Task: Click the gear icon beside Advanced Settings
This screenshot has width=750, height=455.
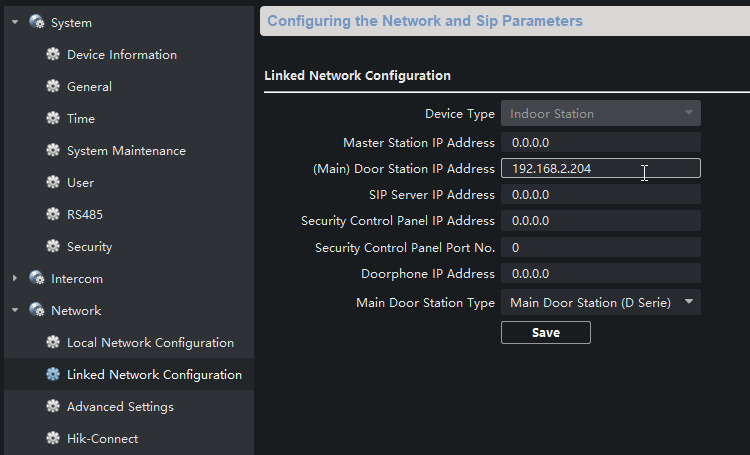Action: coord(53,407)
